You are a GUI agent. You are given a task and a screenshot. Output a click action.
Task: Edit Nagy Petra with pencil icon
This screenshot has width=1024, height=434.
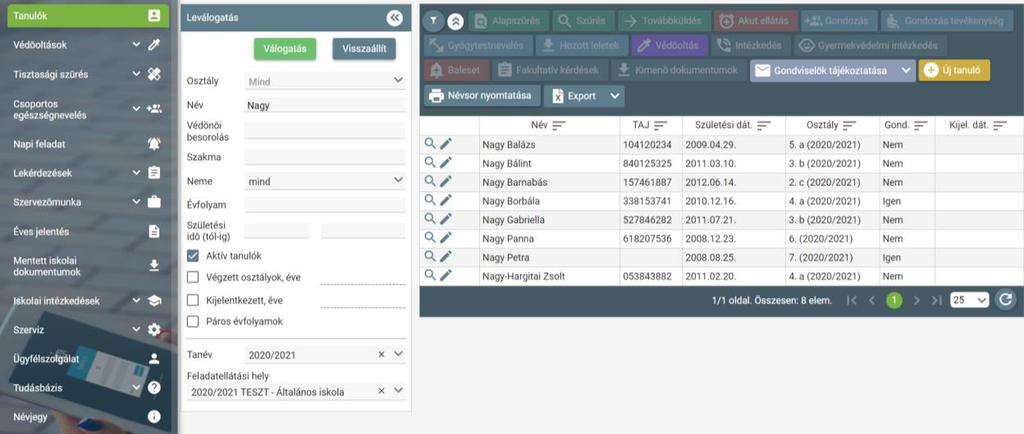[x=445, y=256]
